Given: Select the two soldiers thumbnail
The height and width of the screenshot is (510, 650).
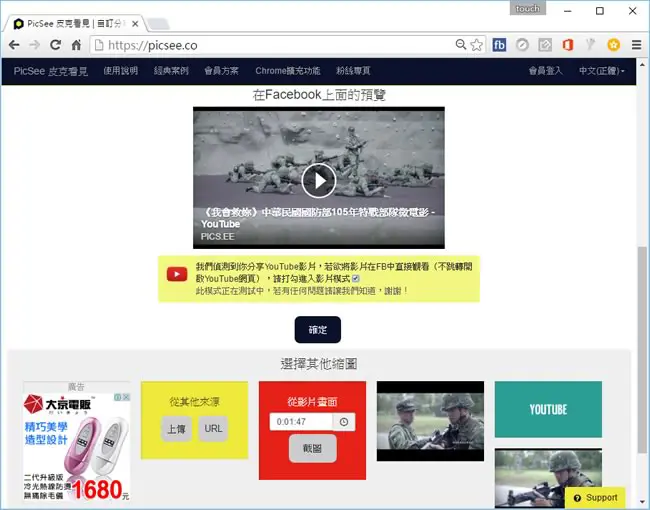Looking at the screenshot, I should (430, 421).
